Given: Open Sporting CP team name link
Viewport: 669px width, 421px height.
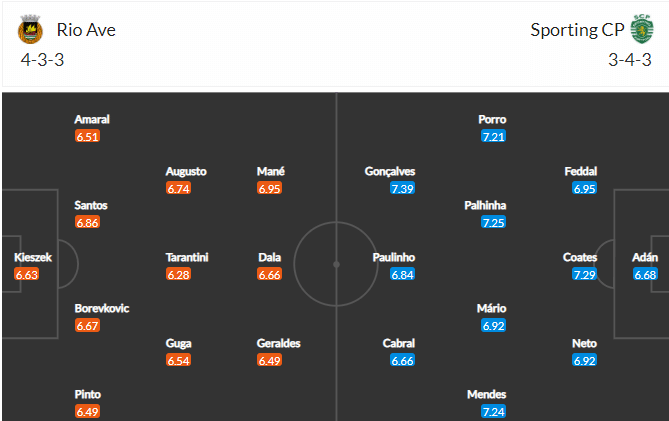Looking at the screenshot, I should click(577, 30).
